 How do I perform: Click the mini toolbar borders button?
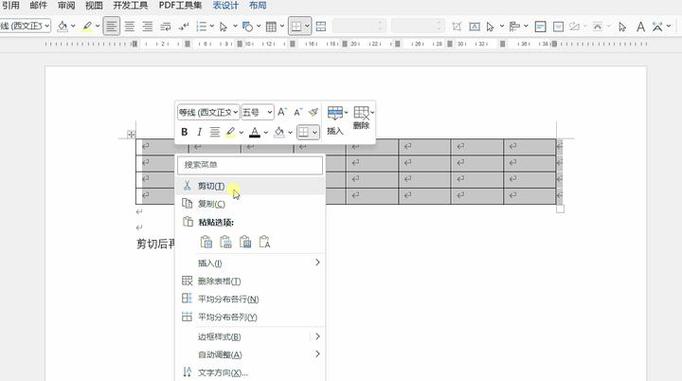(x=304, y=132)
